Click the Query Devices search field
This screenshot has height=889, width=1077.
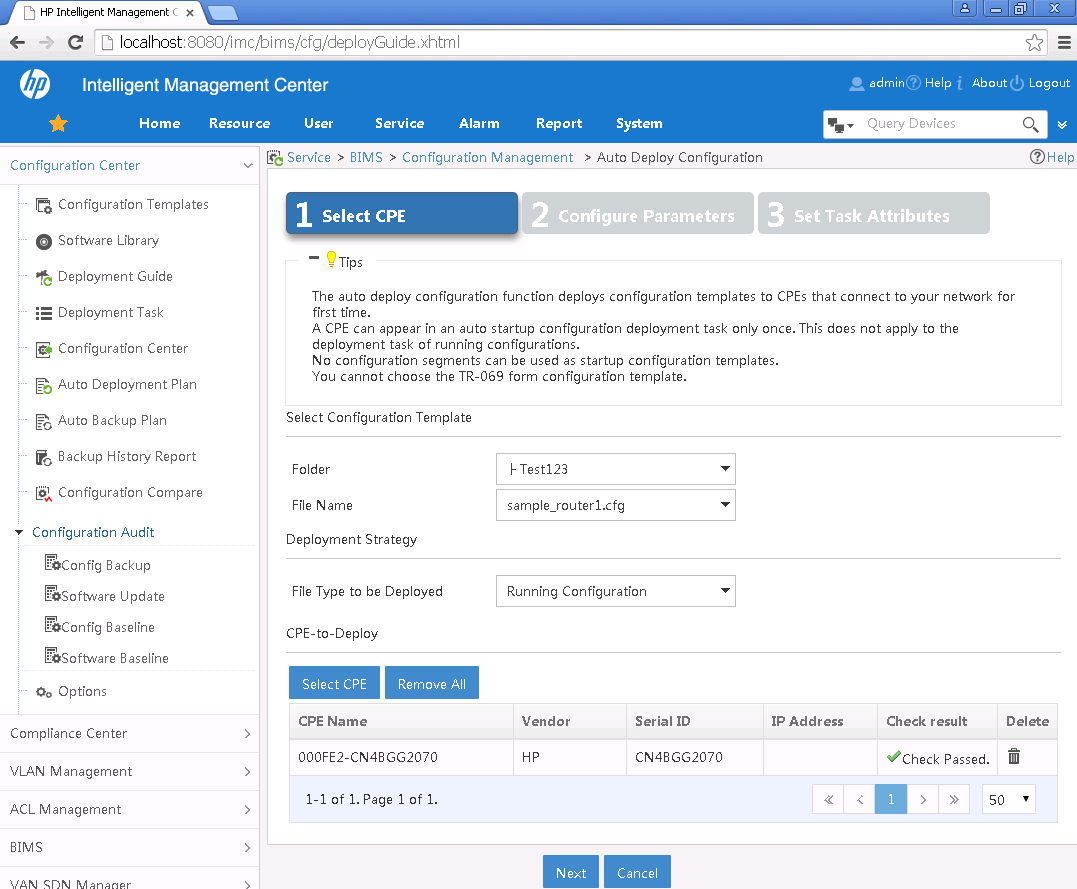coord(938,124)
